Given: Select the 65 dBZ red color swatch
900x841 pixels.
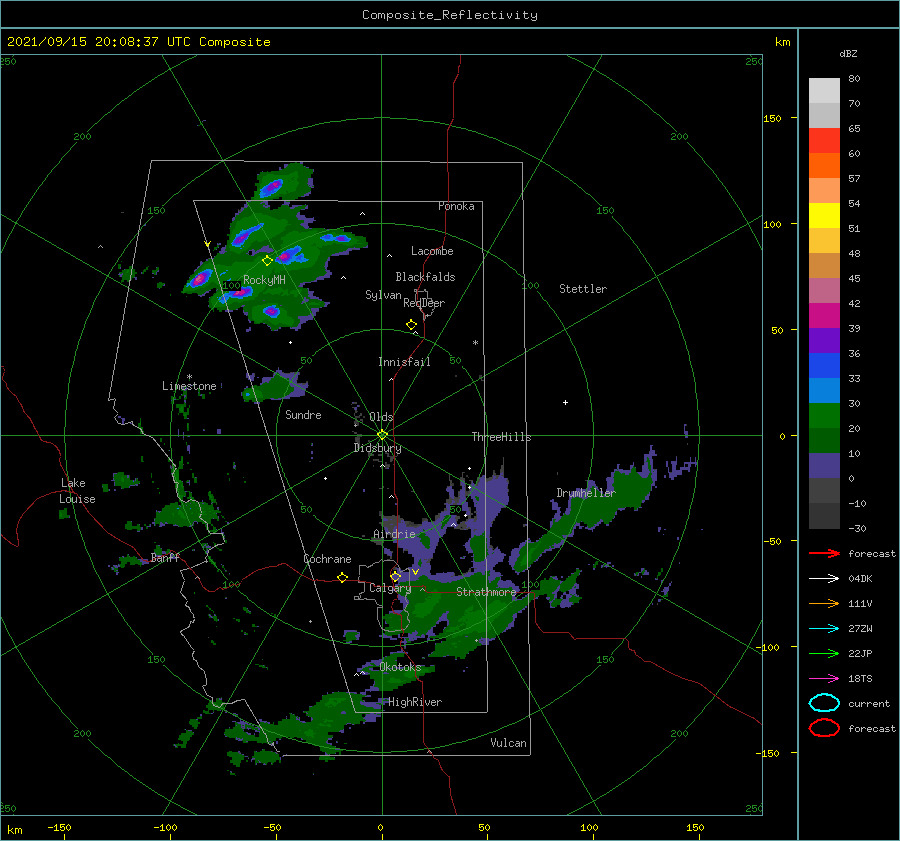Looking at the screenshot, I should (x=824, y=140).
